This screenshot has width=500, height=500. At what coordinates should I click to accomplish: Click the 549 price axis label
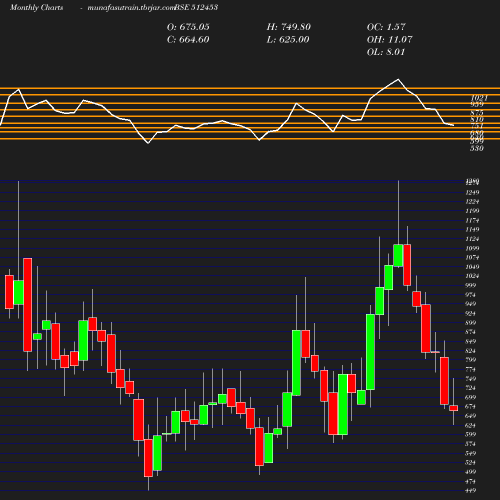point(472,454)
